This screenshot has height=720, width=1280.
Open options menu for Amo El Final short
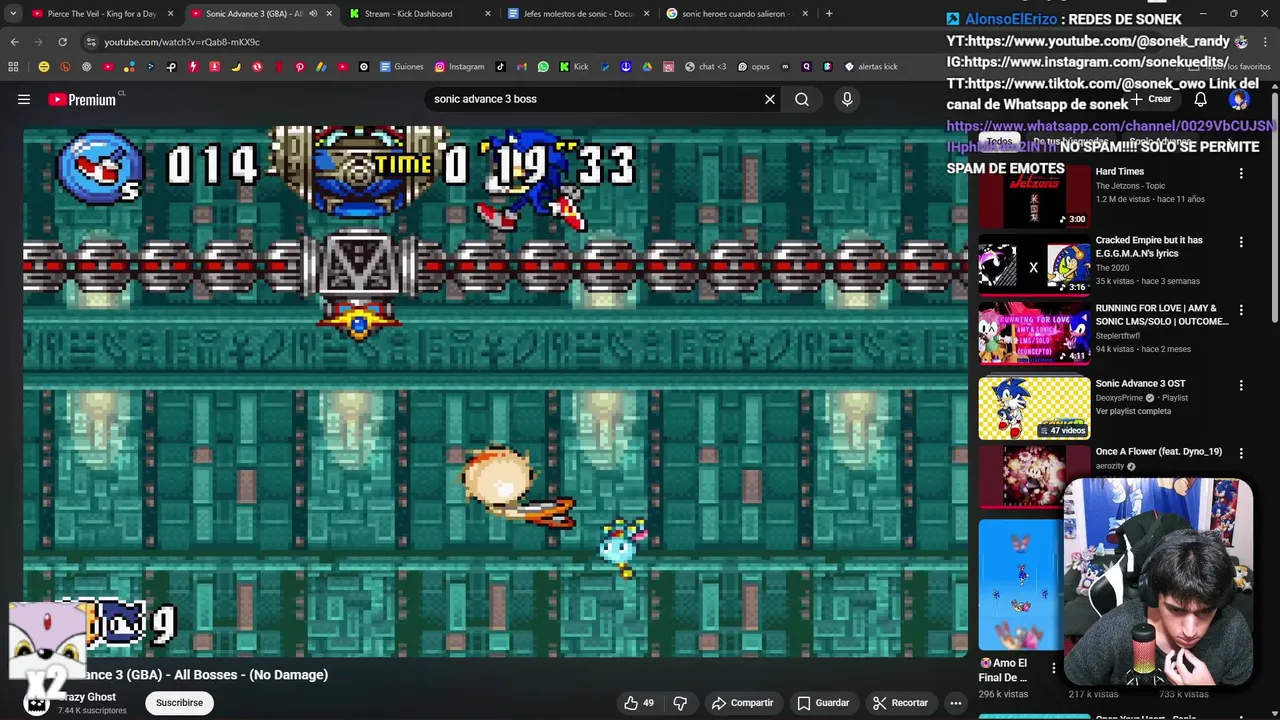pos(1053,666)
